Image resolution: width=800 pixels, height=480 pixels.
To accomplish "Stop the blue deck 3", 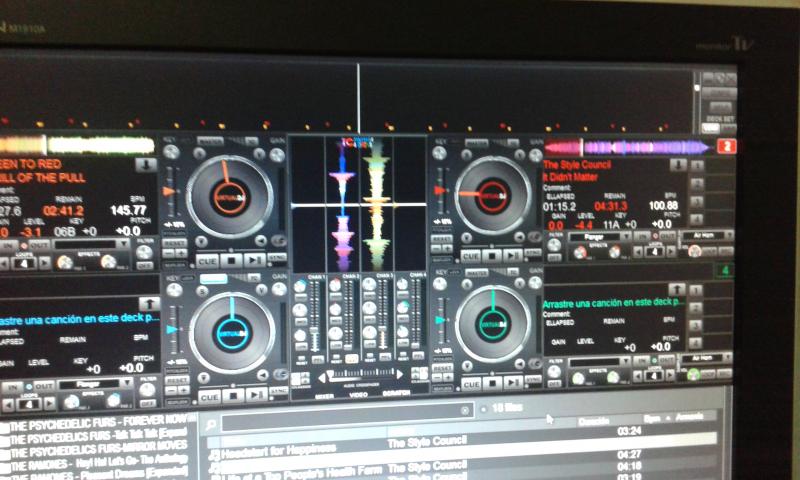I will [233, 395].
